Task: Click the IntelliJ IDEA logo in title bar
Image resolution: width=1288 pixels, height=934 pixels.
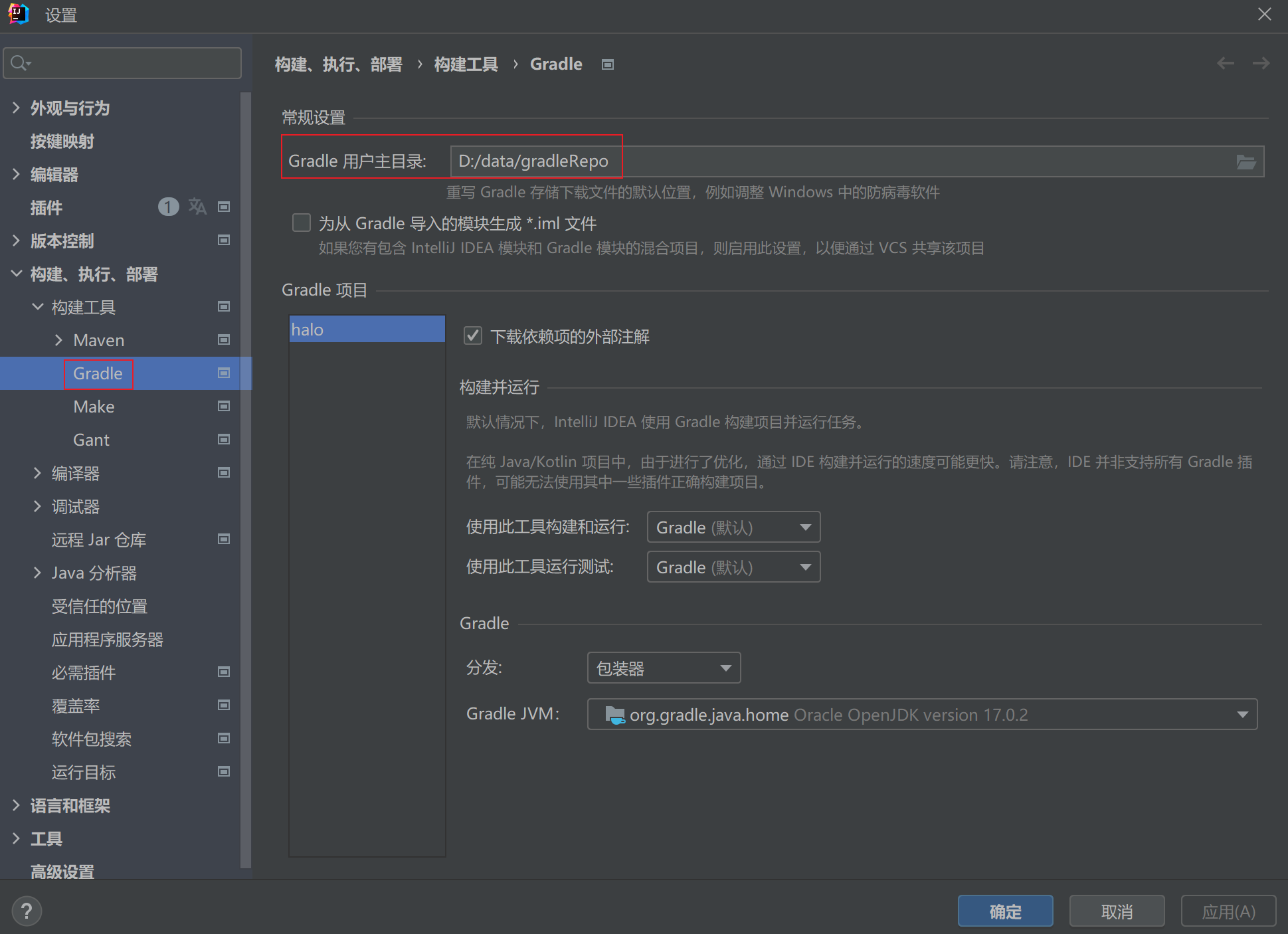Action: point(19,14)
